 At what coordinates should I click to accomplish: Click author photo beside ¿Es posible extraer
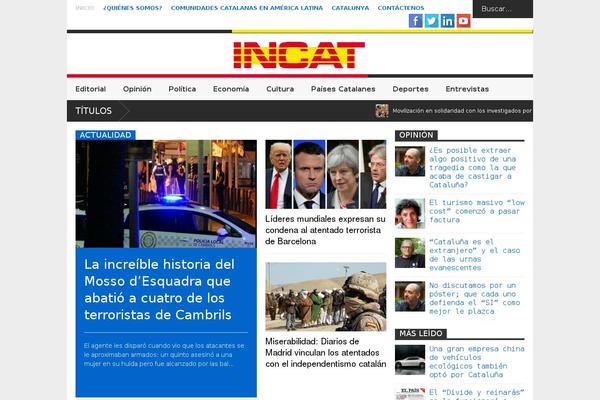(x=410, y=161)
